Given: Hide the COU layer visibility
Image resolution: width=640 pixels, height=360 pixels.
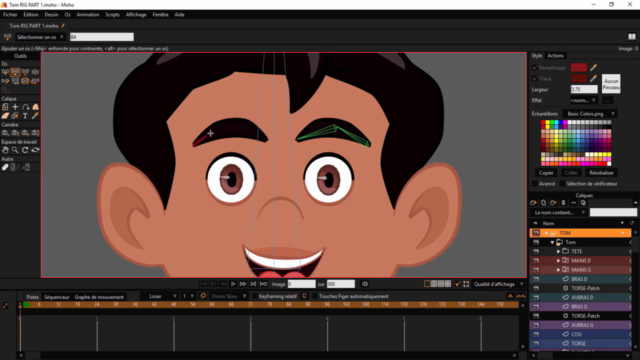Looking at the screenshot, I should point(536,334).
